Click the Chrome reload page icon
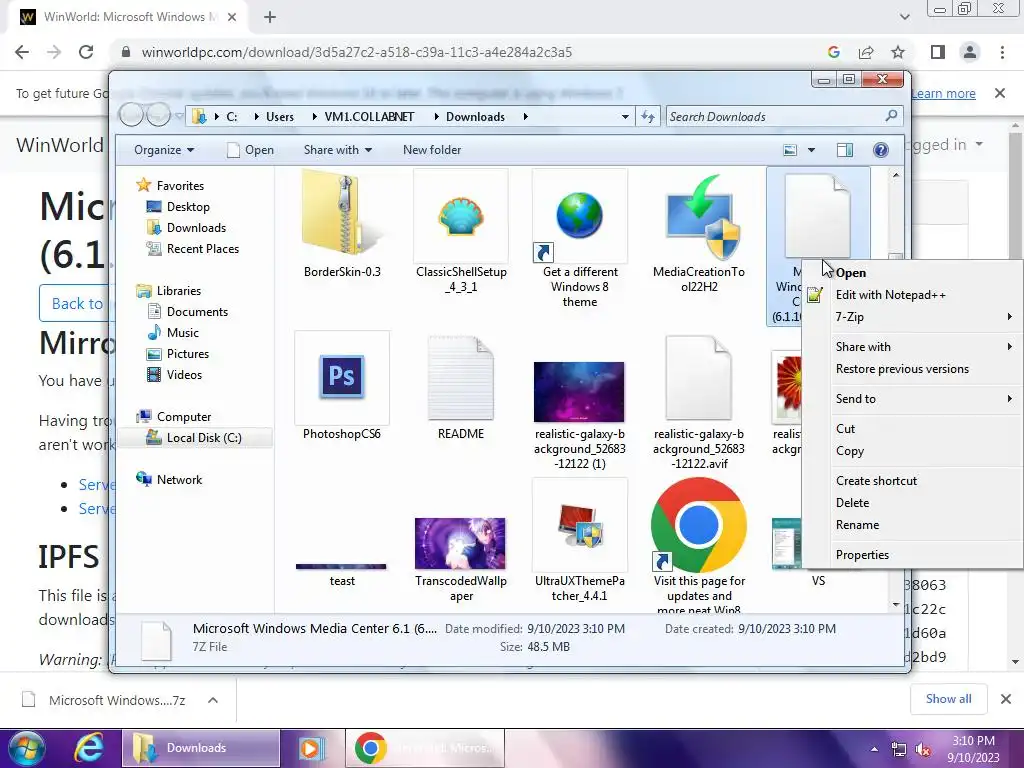The width and height of the screenshot is (1024, 768). 86,52
